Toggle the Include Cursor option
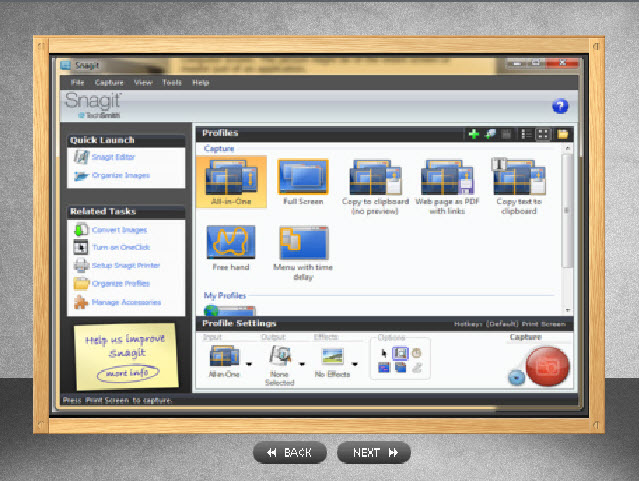The image size is (639, 481). pyautogui.click(x=383, y=353)
